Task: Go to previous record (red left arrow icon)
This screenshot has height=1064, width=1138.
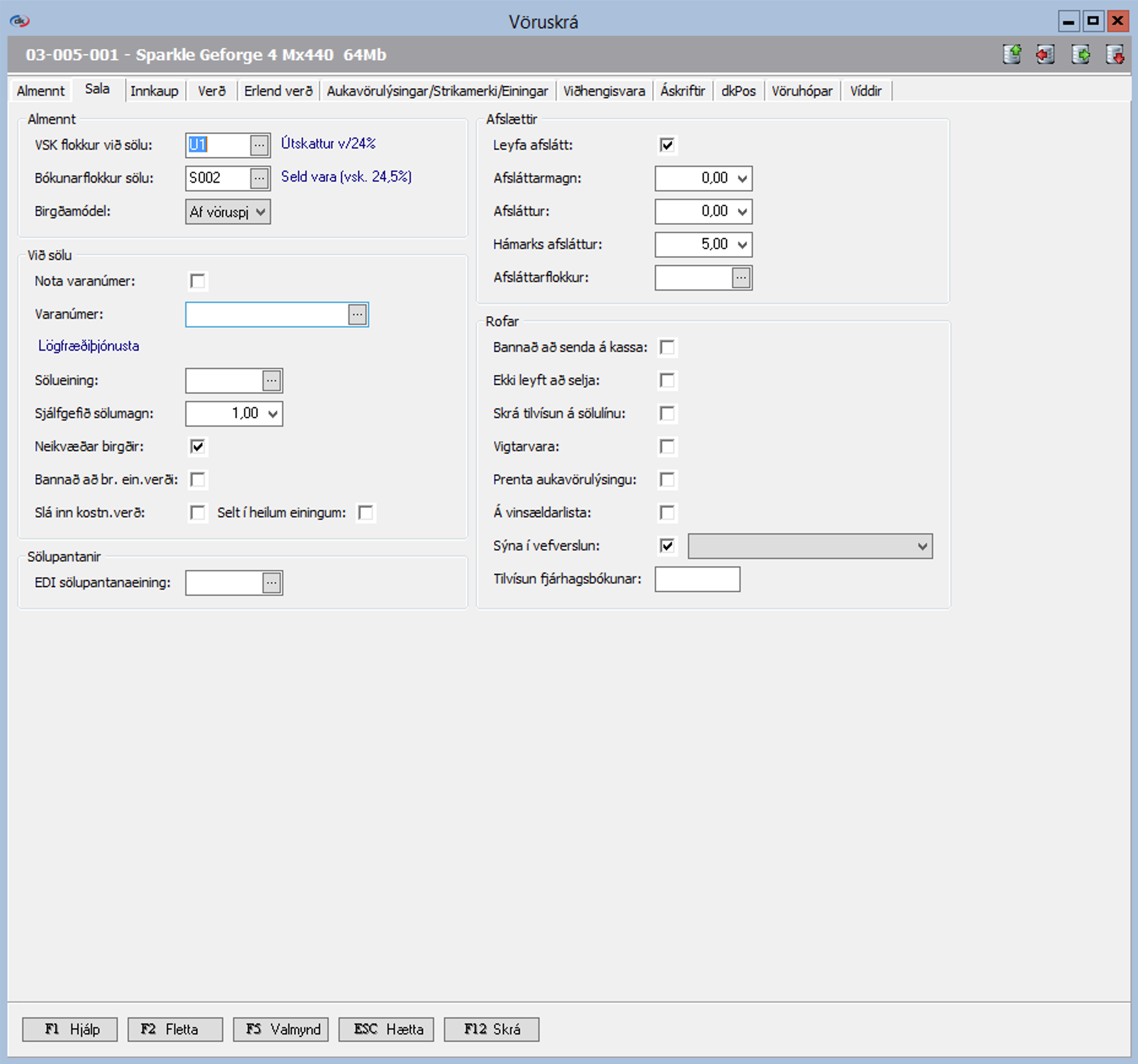Action: [1045, 55]
